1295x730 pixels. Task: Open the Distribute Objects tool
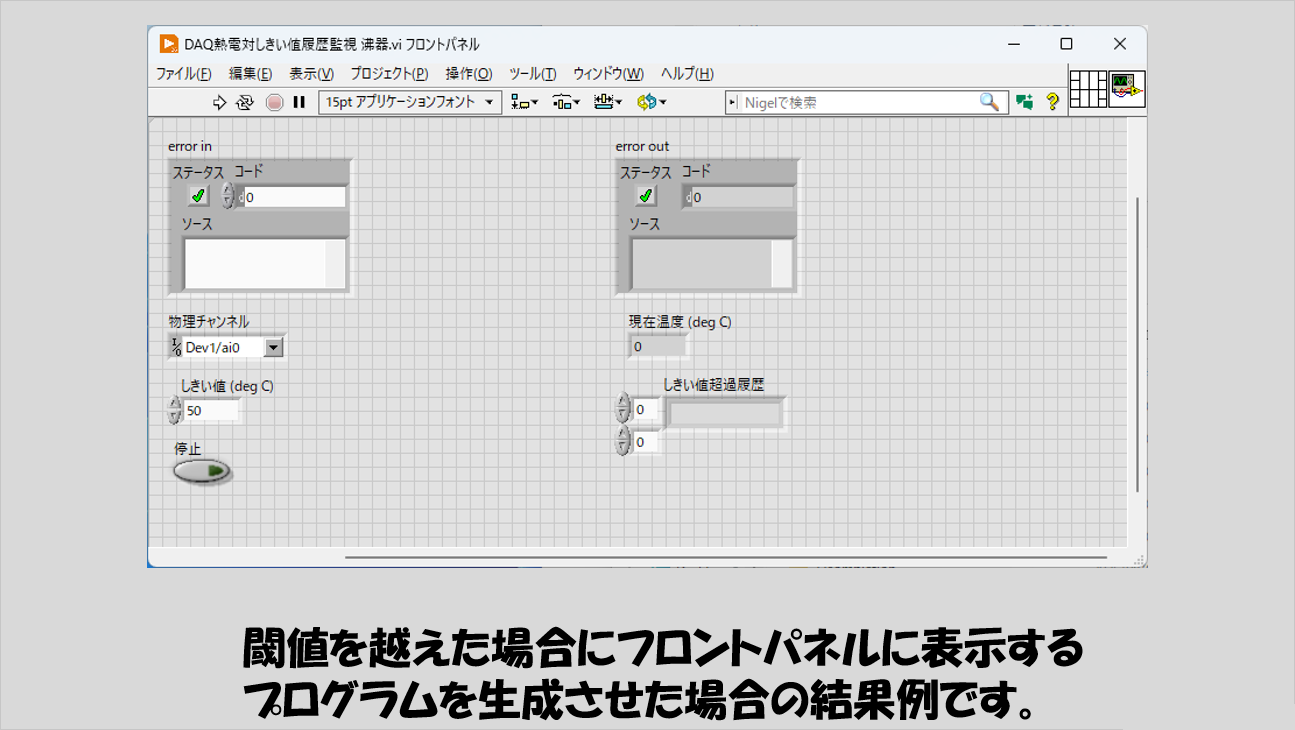pos(566,102)
